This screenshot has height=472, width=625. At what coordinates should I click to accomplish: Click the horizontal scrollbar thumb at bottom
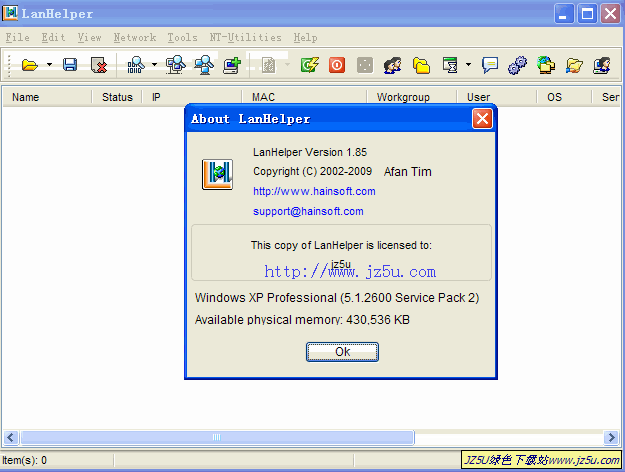pos(217,437)
